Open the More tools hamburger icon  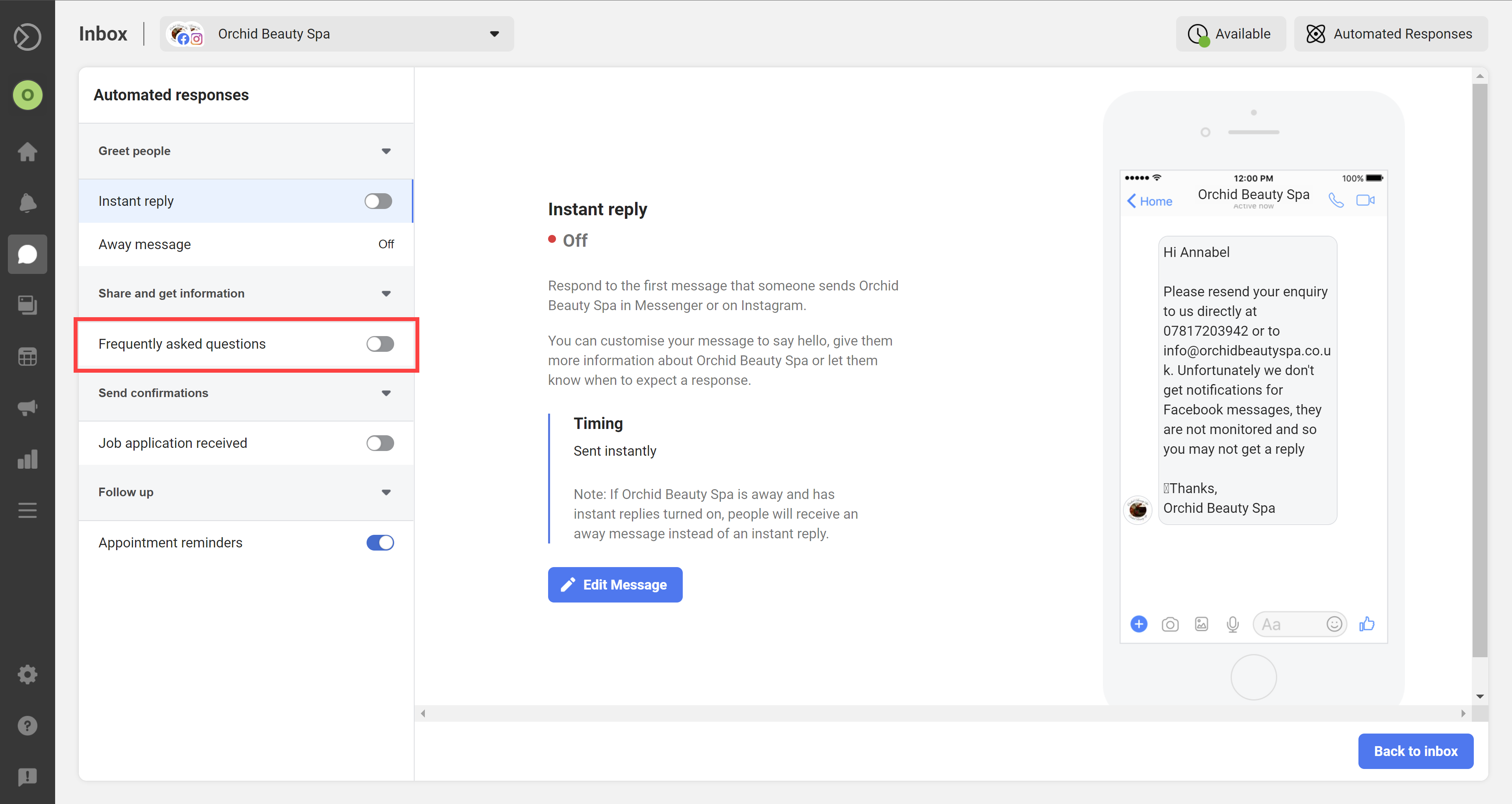pos(27,510)
